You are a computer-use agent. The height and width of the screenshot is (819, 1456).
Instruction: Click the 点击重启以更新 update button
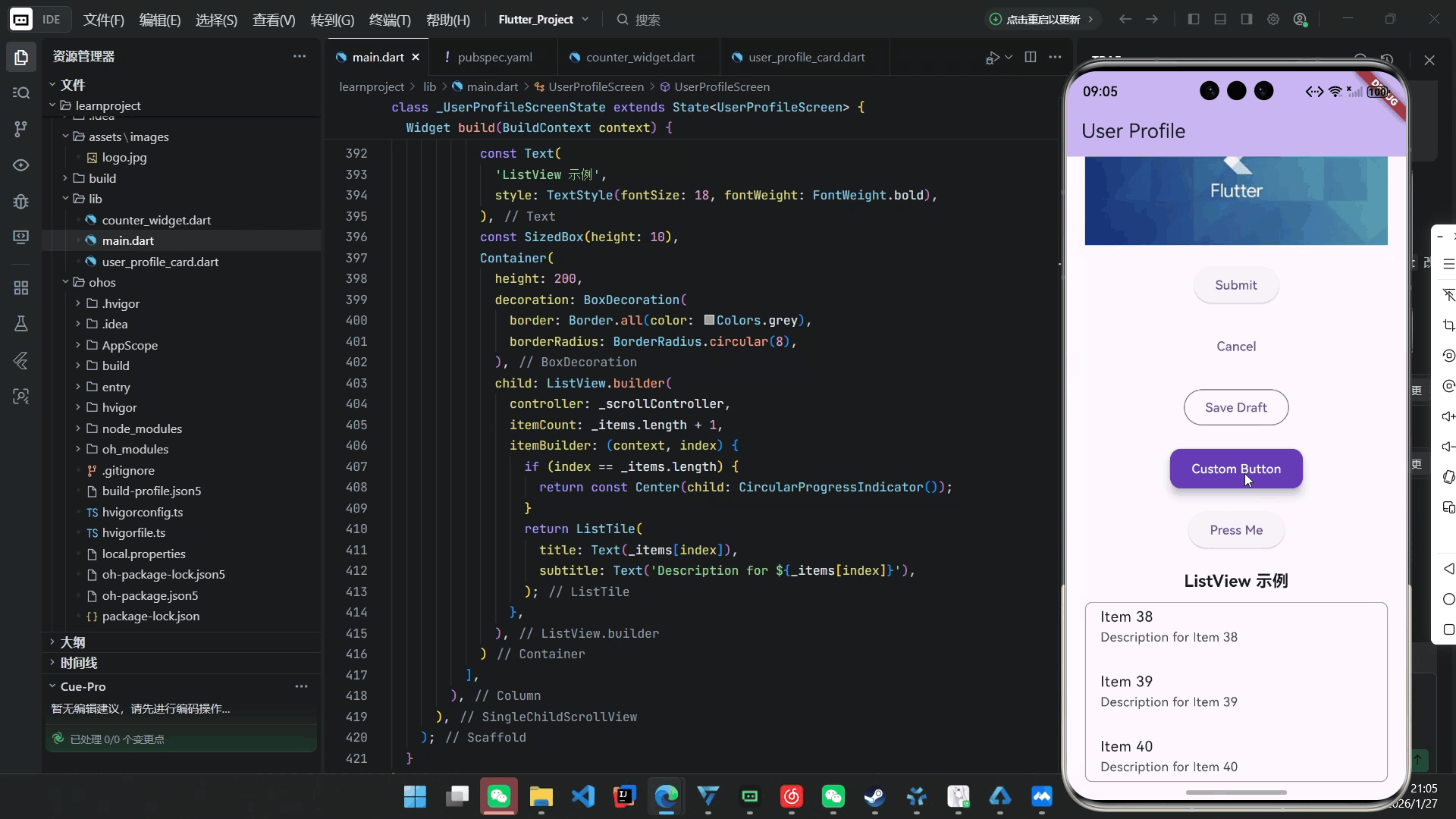pyautogui.click(x=1042, y=20)
